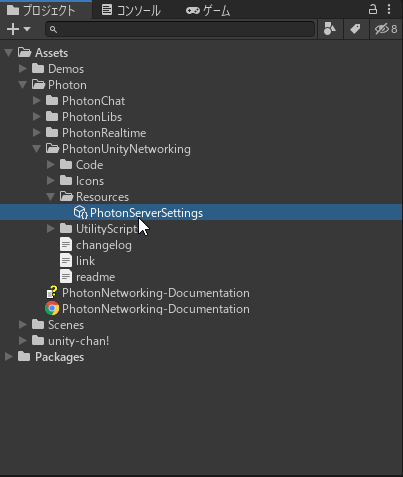Switch to the コンソール tab
This screenshot has height=477, width=403.
pyautogui.click(x=131, y=10)
